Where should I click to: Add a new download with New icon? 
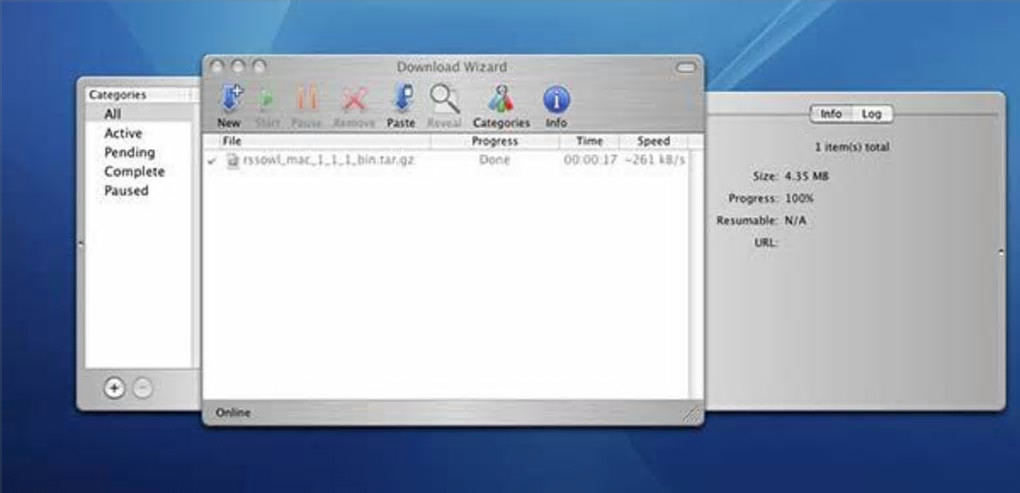[229, 100]
